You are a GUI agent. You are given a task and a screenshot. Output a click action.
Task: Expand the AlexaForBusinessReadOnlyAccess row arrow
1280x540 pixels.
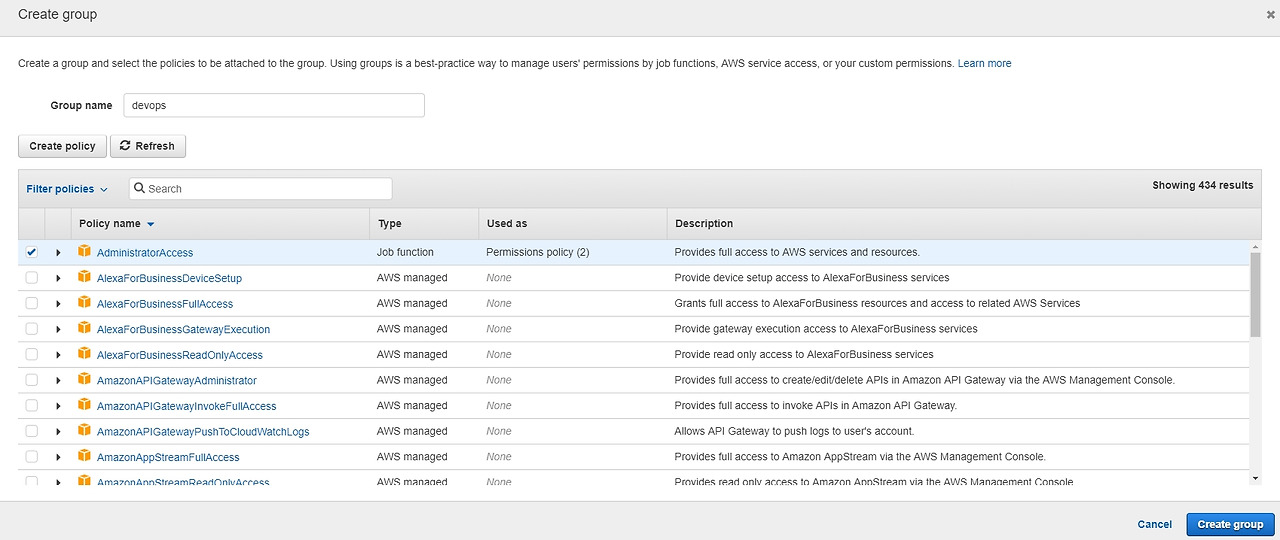(x=58, y=355)
